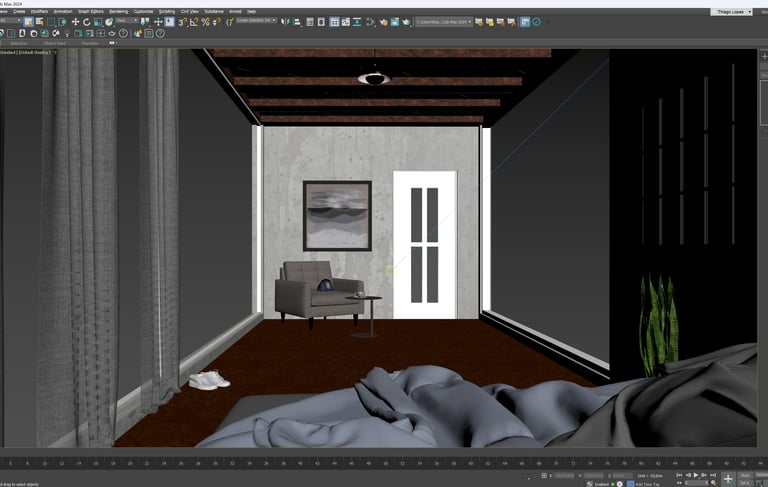Activate Select and Rotate tool
The image size is (768, 487).
click(87, 22)
